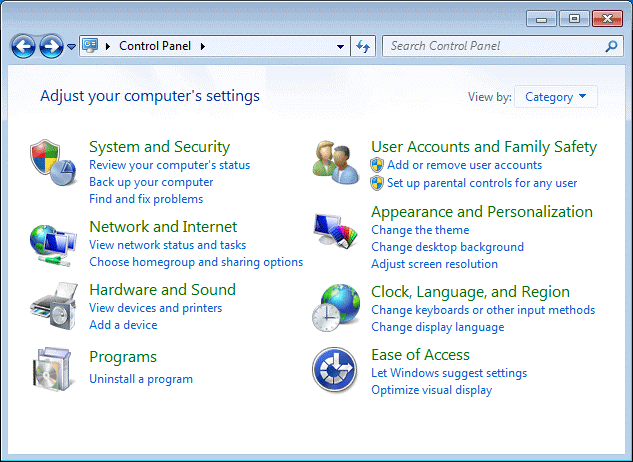Select the Add a device link

pos(123,325)
